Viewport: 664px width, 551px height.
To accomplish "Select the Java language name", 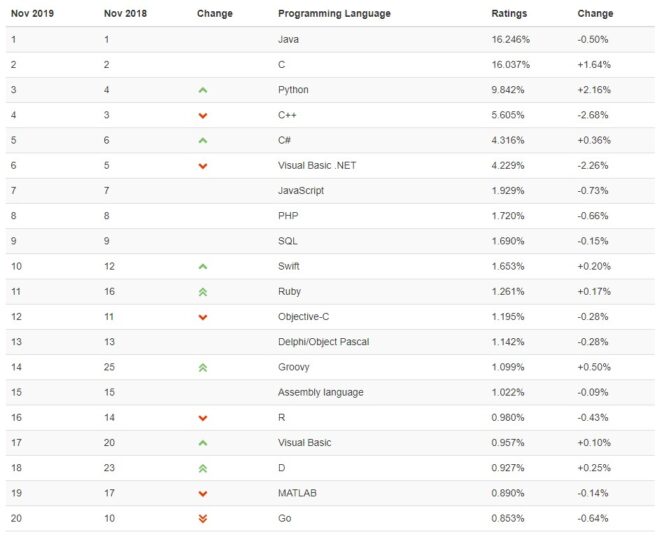I will point(288,40).
